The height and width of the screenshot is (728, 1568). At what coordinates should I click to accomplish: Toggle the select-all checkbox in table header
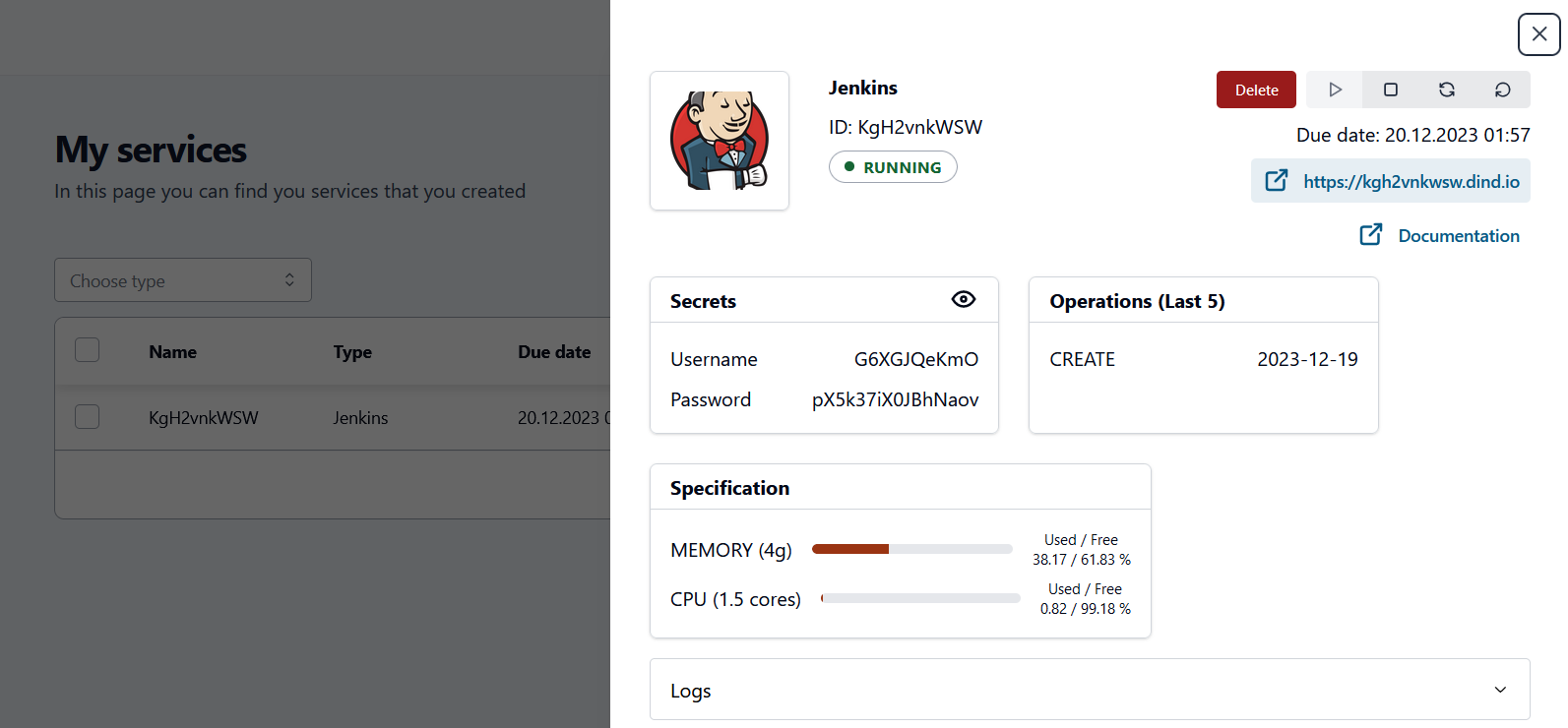[88, 350]
